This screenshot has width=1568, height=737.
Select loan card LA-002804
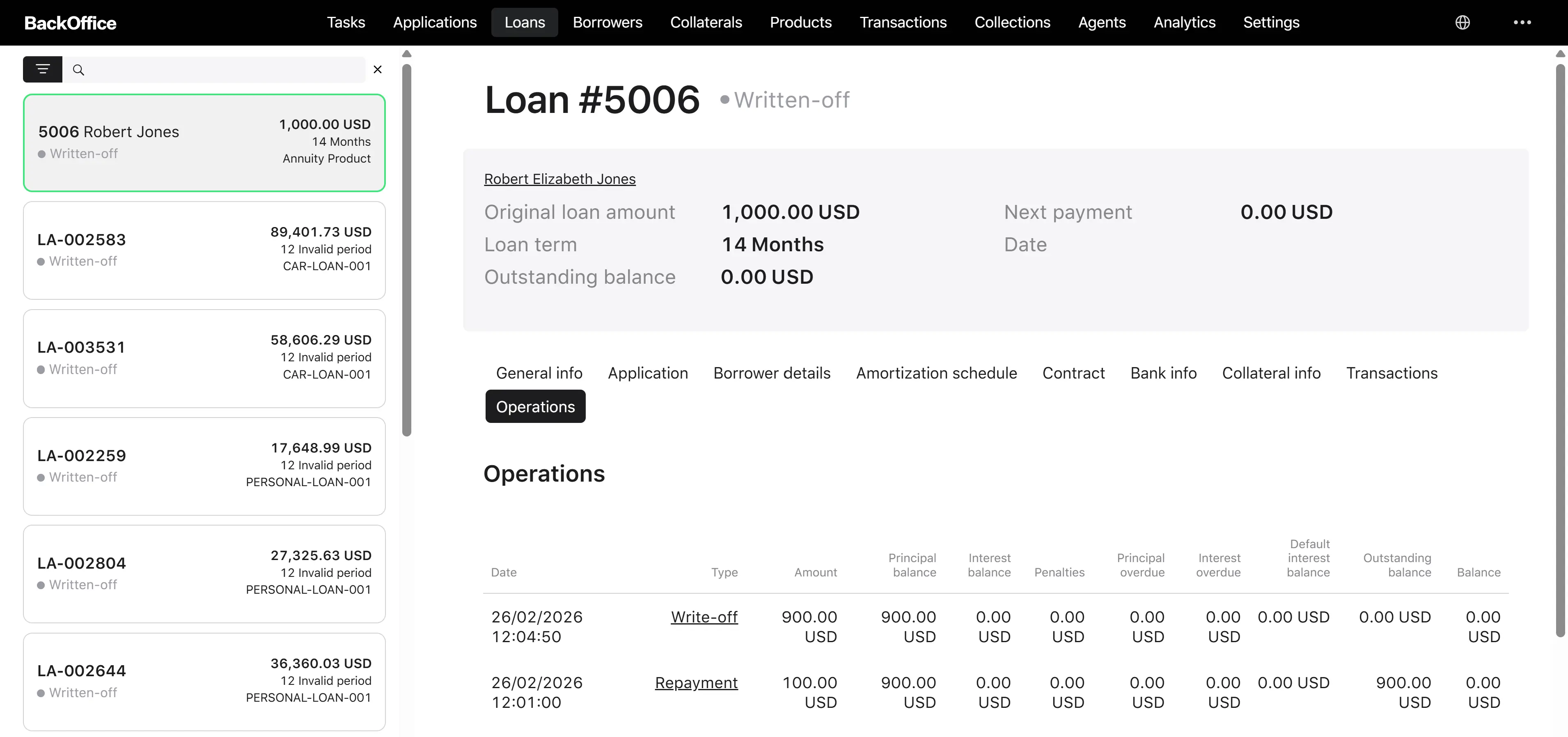point(204,574)
